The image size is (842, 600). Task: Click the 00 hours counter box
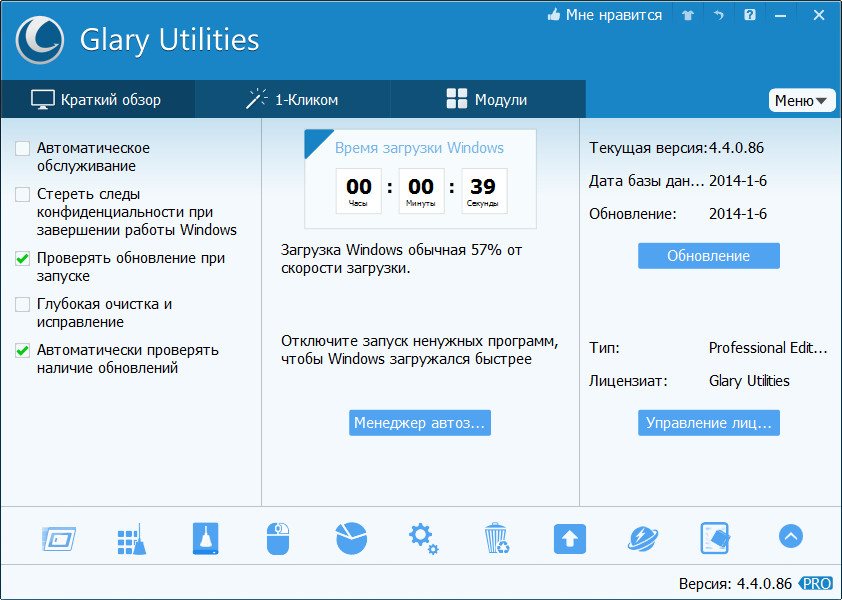[359, 191]
